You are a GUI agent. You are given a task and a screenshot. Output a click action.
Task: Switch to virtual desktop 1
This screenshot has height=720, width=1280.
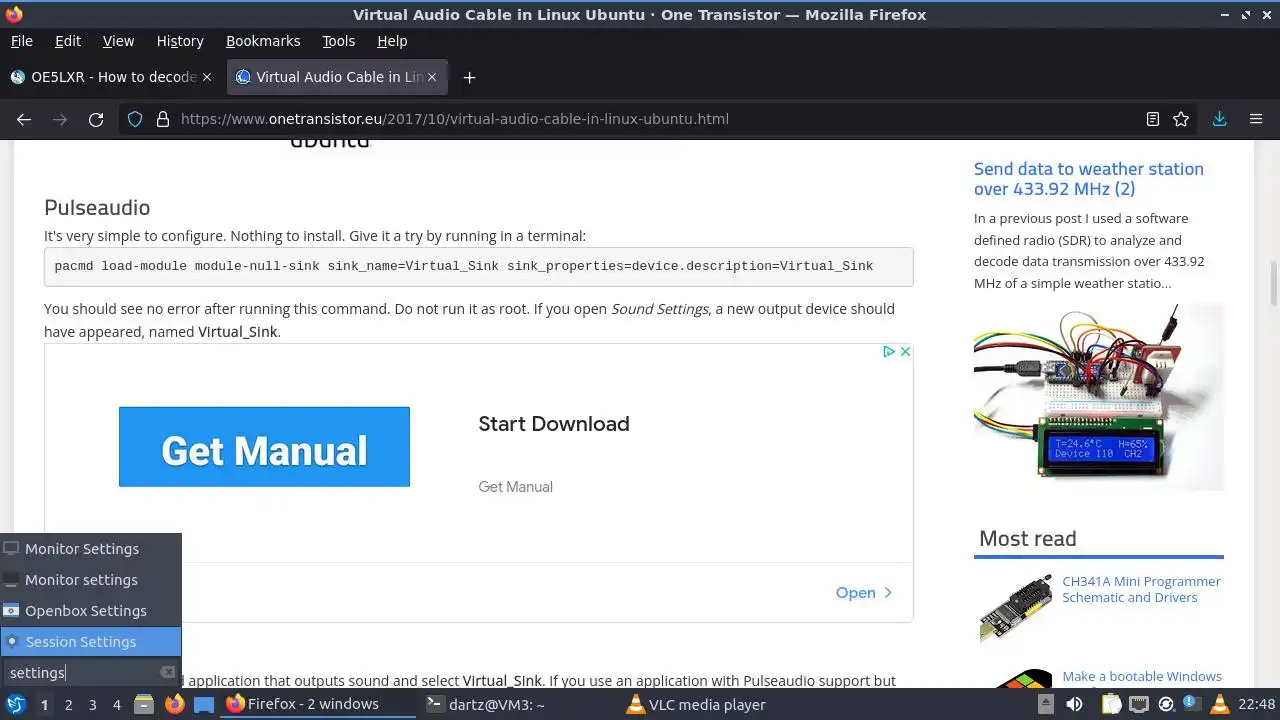click(45, 705)
